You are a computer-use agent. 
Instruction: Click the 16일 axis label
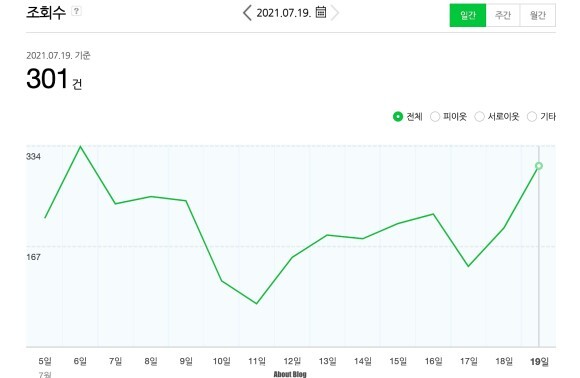434,361
